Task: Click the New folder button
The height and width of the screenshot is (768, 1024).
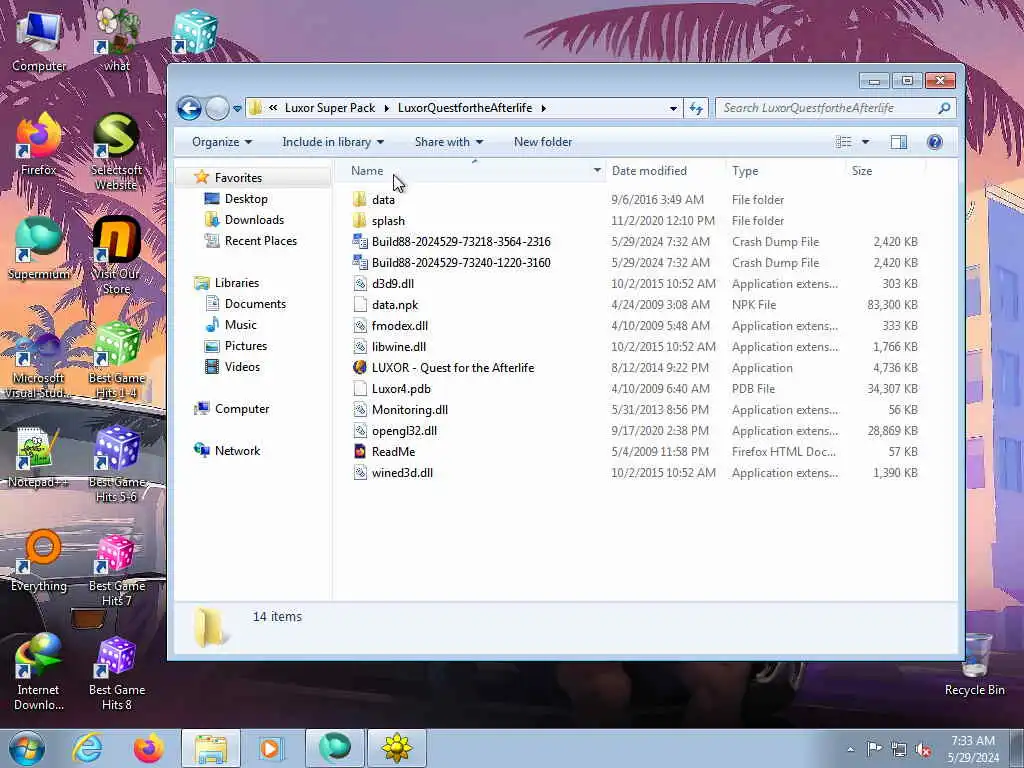Action: pyautogui.click(x=543, y=142)
